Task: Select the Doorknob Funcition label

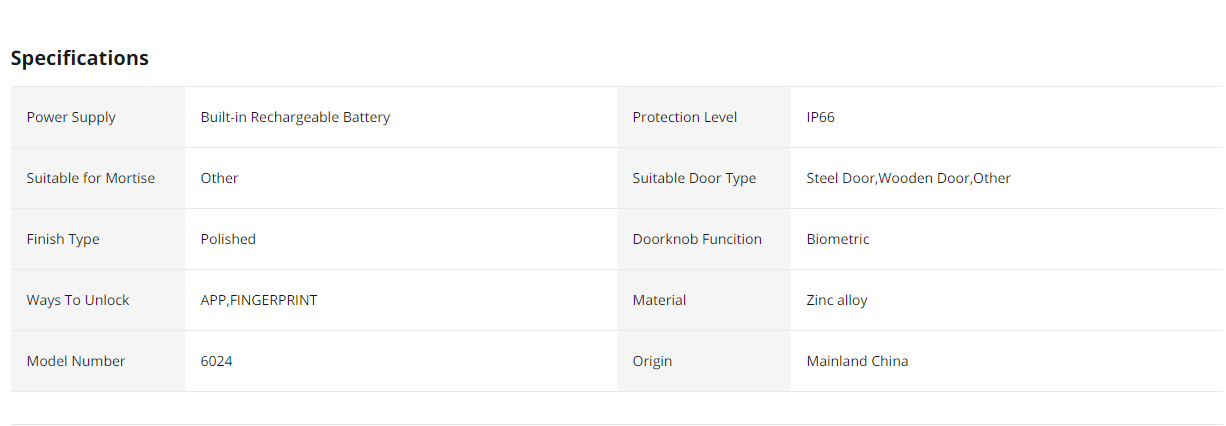Action: point(697,239)
